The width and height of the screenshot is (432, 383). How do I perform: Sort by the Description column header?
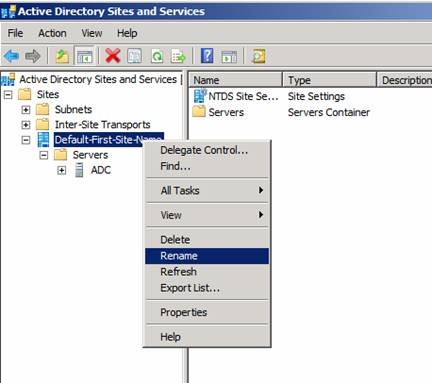pyautogui.click(x=405, y=80)
